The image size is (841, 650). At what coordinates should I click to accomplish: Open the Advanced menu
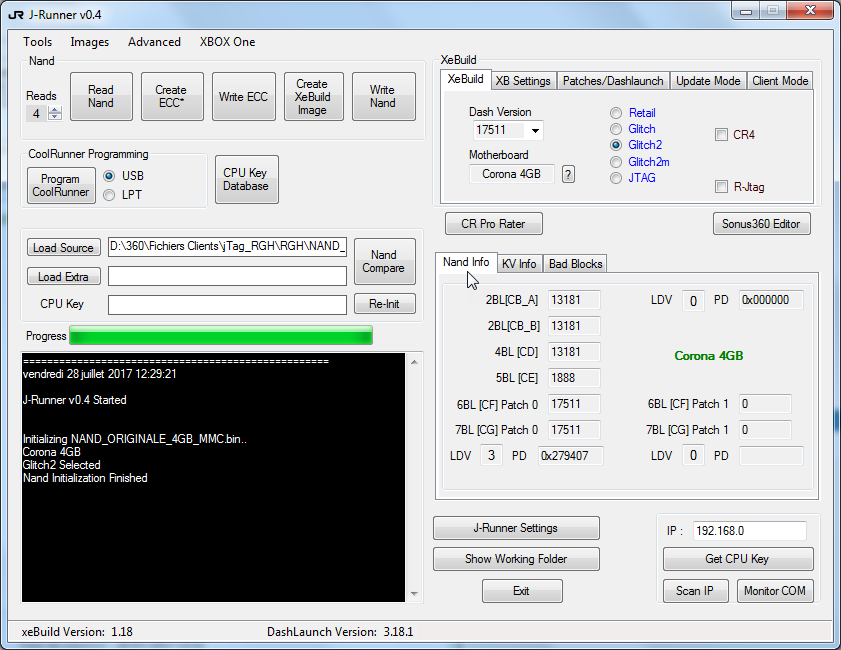(x=154, y=42)
